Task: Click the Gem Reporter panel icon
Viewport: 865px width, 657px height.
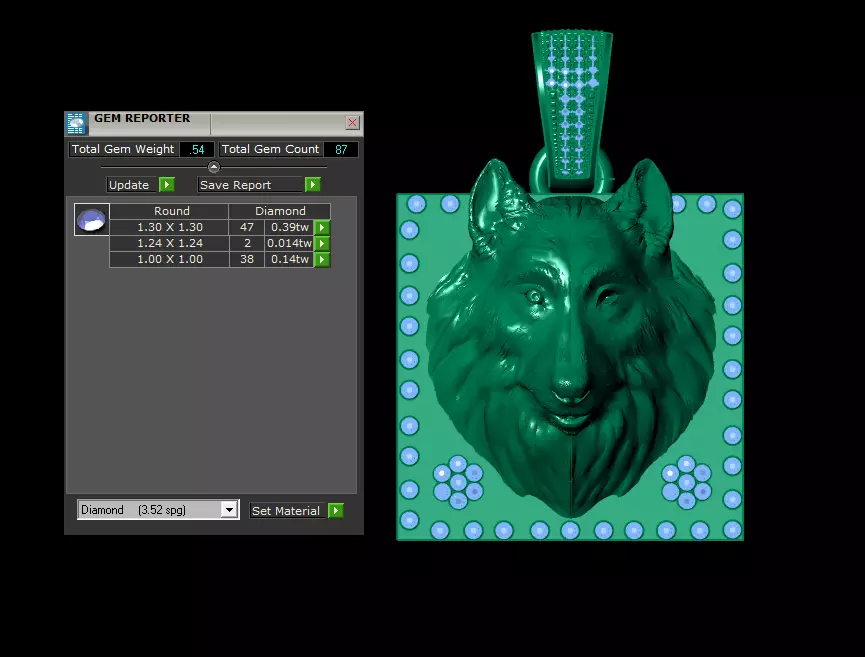Action: tap(76, 124)
